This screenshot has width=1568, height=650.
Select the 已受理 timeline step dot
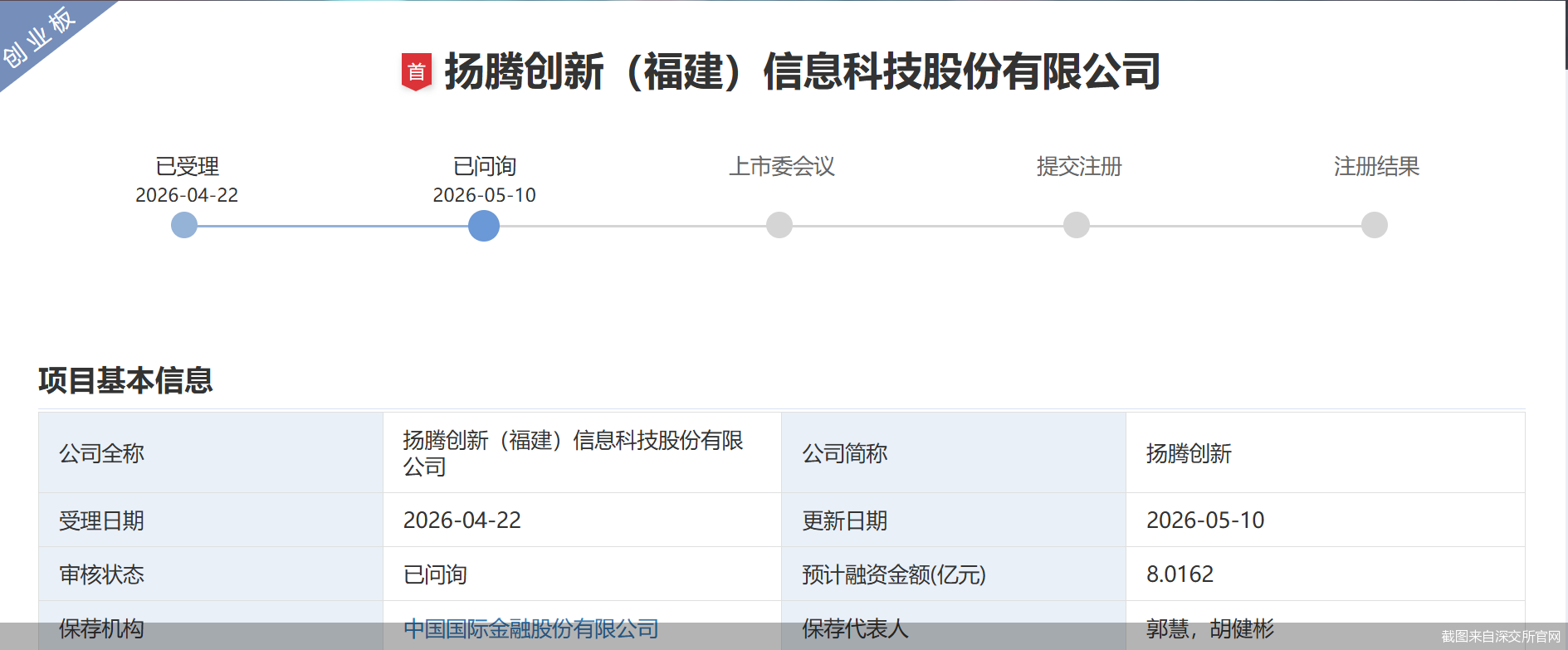tap(184, 225)
